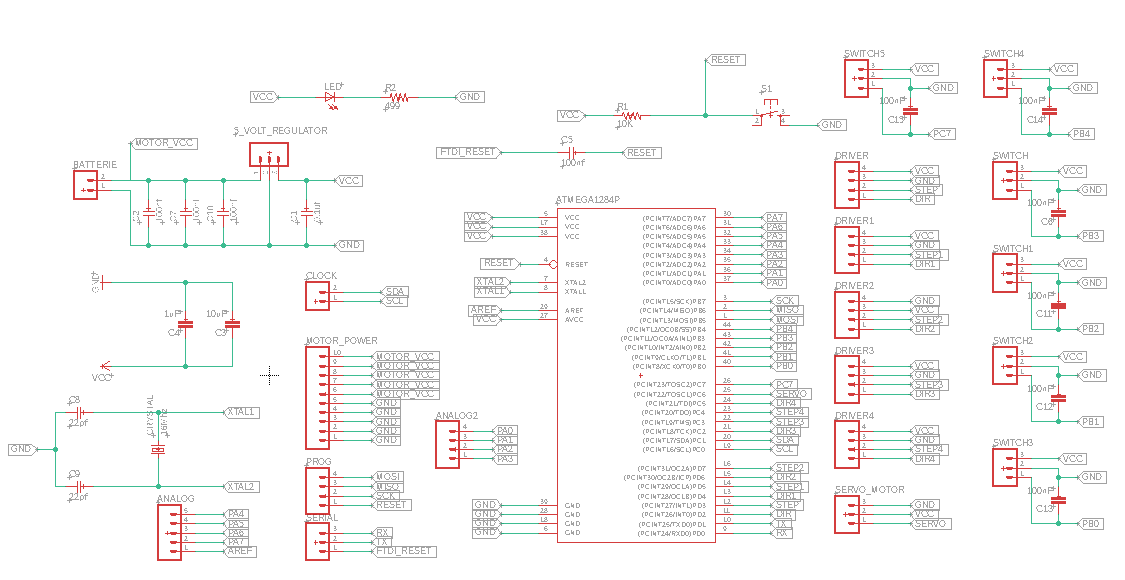Click the R2 499 ohm resistor
Image resolution: width=1125 pixels, height=580 pixels.
[x=398, y=97]
